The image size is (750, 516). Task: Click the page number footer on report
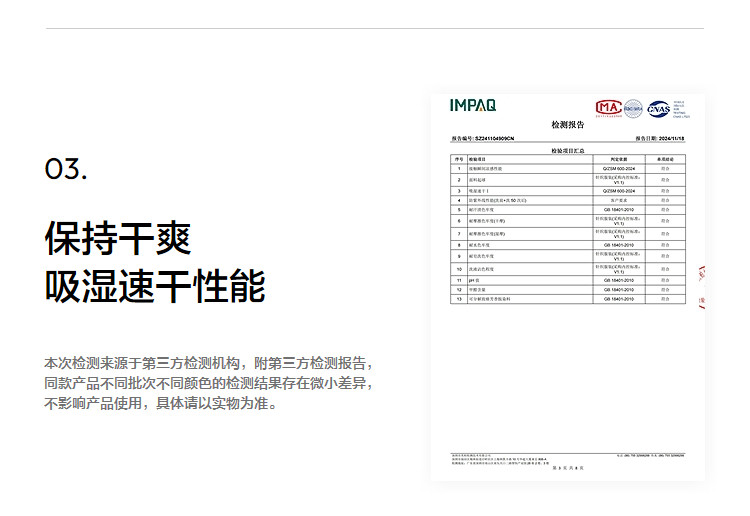click(566, 468)
